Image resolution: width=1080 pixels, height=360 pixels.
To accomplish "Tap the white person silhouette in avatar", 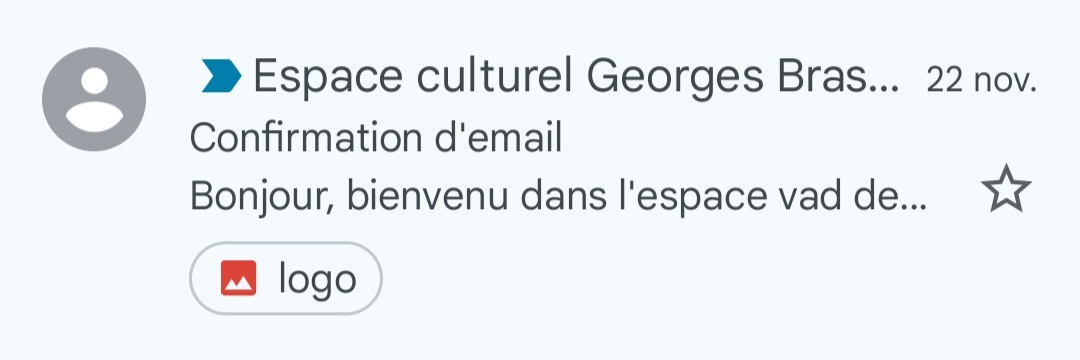I will click(x=94, y=100).
